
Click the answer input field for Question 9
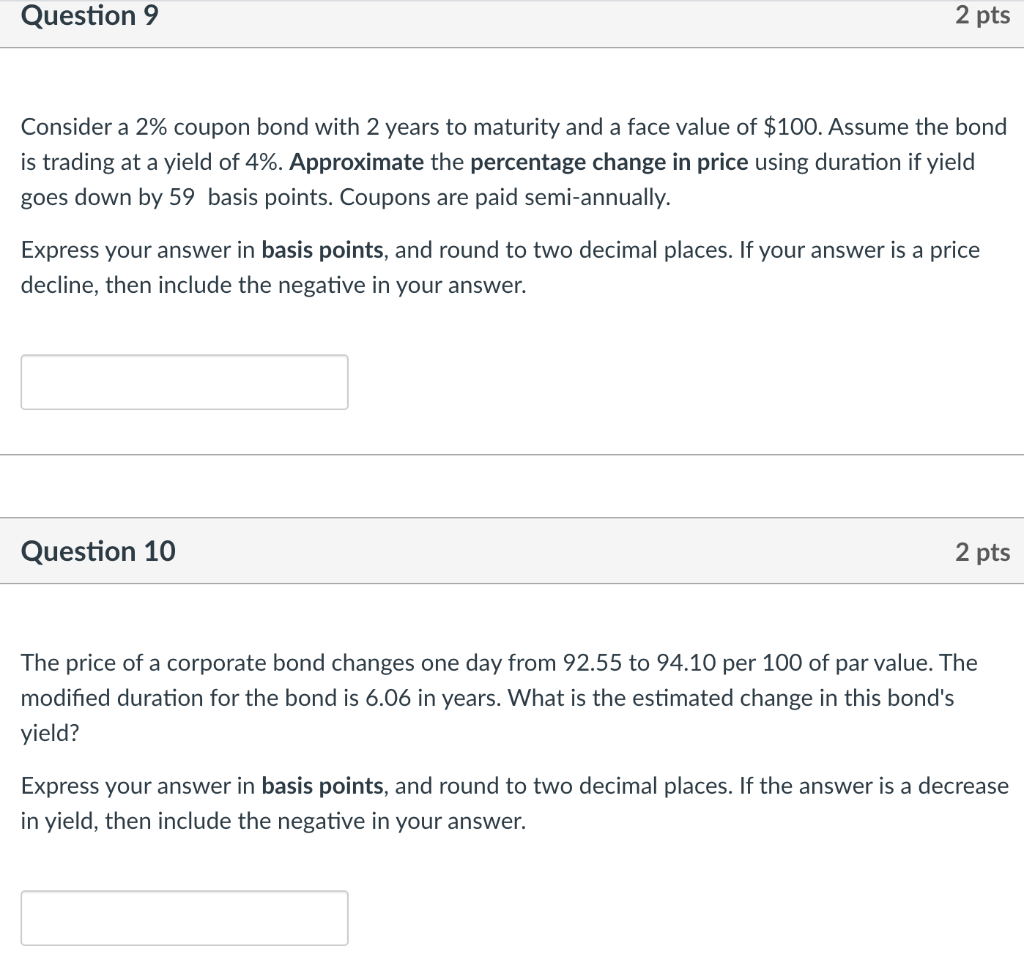[184, 382]
